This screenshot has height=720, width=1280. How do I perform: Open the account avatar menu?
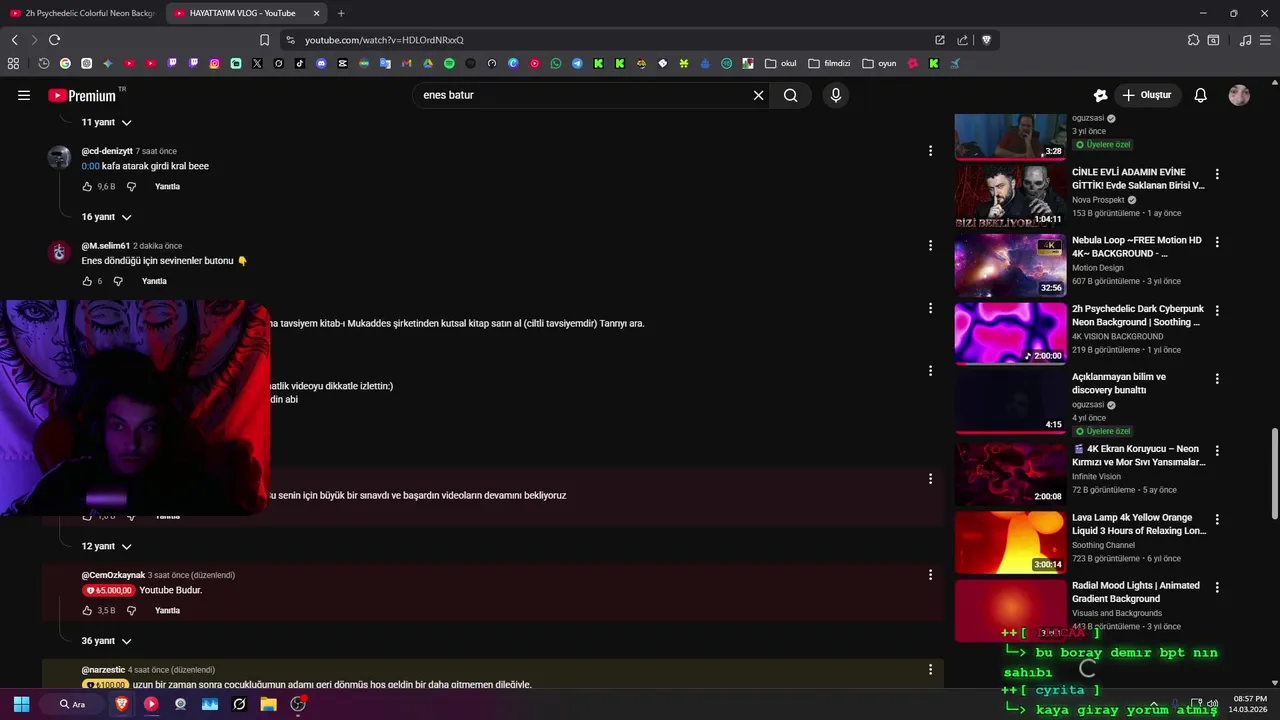pos(1239,95)
